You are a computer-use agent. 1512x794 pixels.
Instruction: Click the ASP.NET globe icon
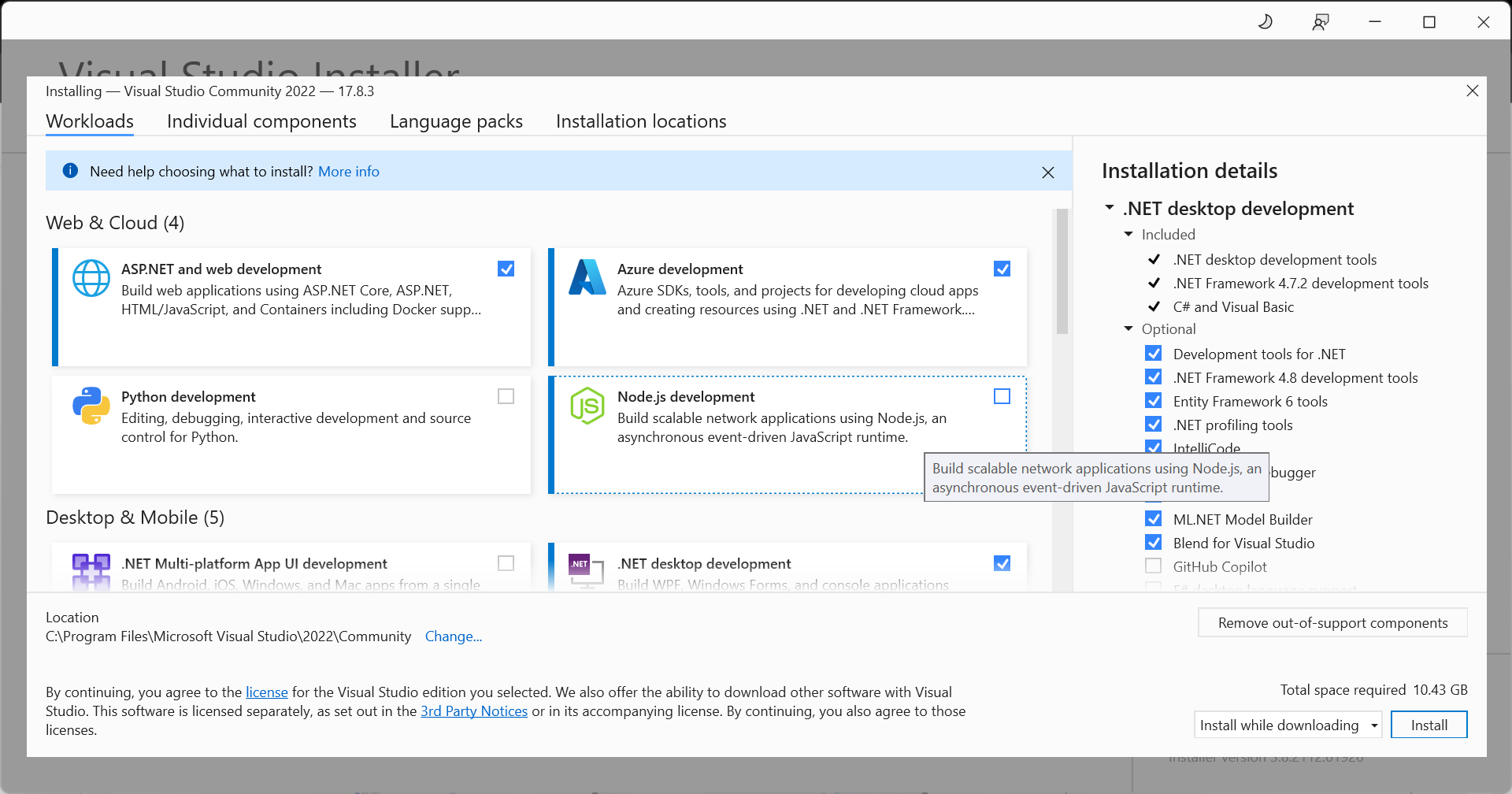click(x=91, y=278)
